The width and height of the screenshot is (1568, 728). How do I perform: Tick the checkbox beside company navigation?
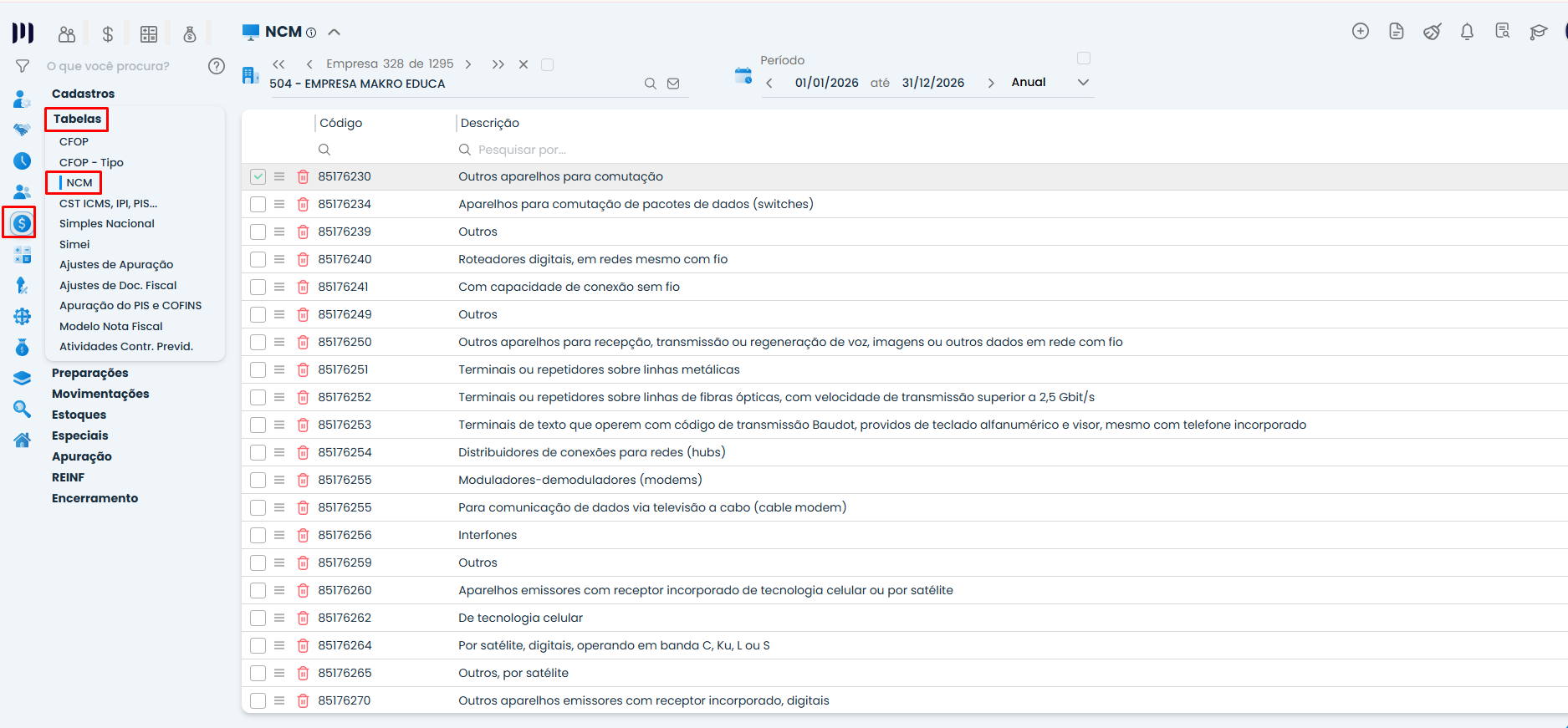(x=548, y=64)
